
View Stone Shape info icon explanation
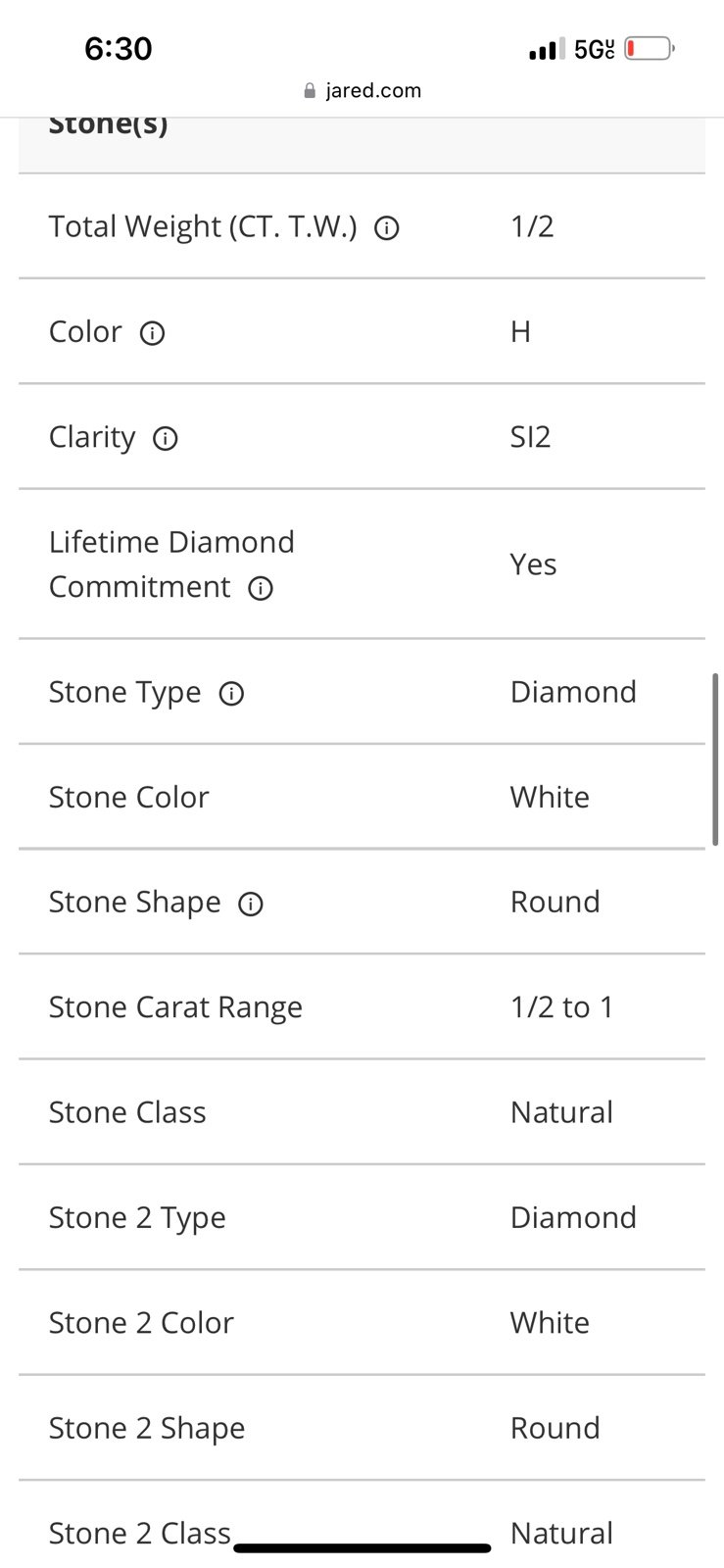(251, 904)
